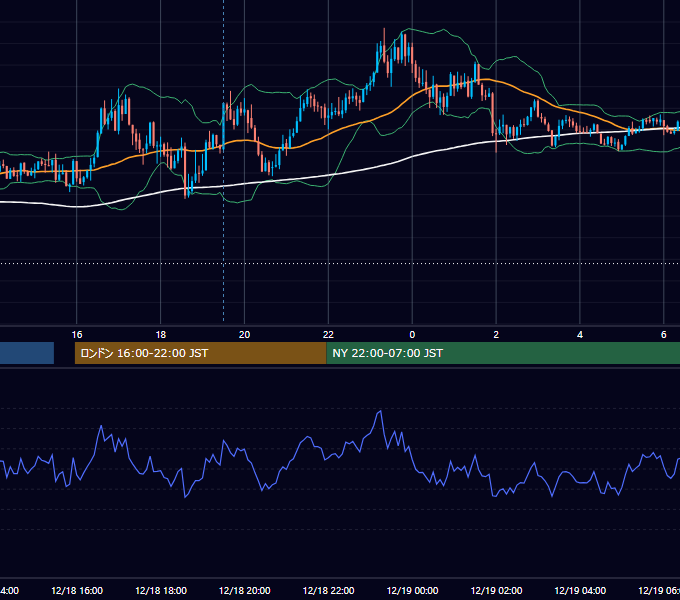The width and height of the screenshot is (680, 600).
Task: Click the hour label 18 on price chart axis
Action: click(x=160, y=335)
